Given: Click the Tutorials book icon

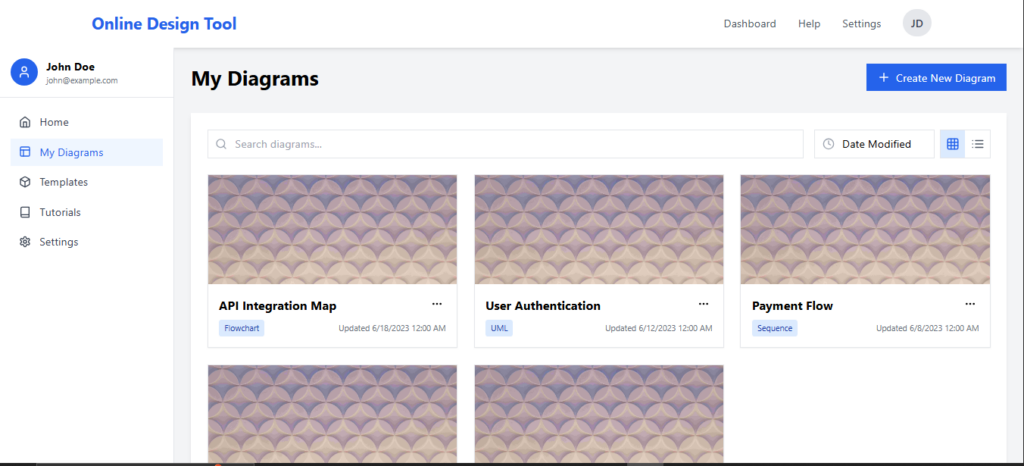Looking at the screenshot, I should 25,212.
